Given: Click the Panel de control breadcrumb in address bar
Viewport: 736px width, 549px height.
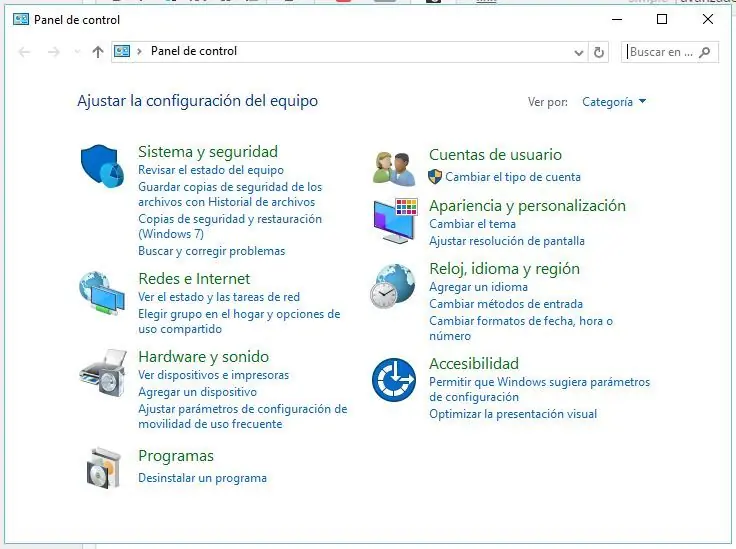Looking at the screenshot, I should pyautogui.click(x=193, y=51).
